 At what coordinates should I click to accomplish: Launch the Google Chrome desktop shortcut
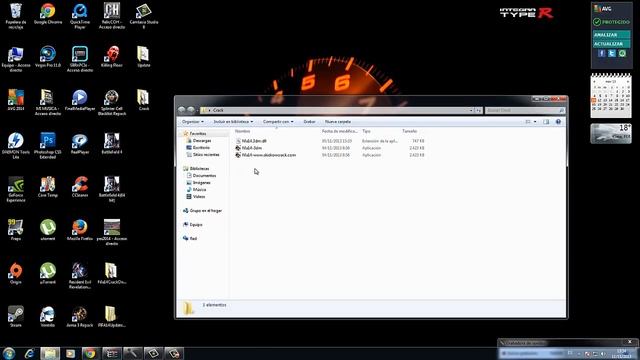click(48, 13)
